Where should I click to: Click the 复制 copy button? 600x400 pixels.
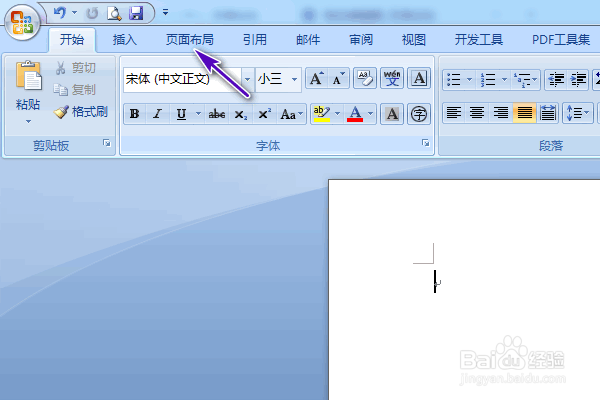[x=74, y=90]
